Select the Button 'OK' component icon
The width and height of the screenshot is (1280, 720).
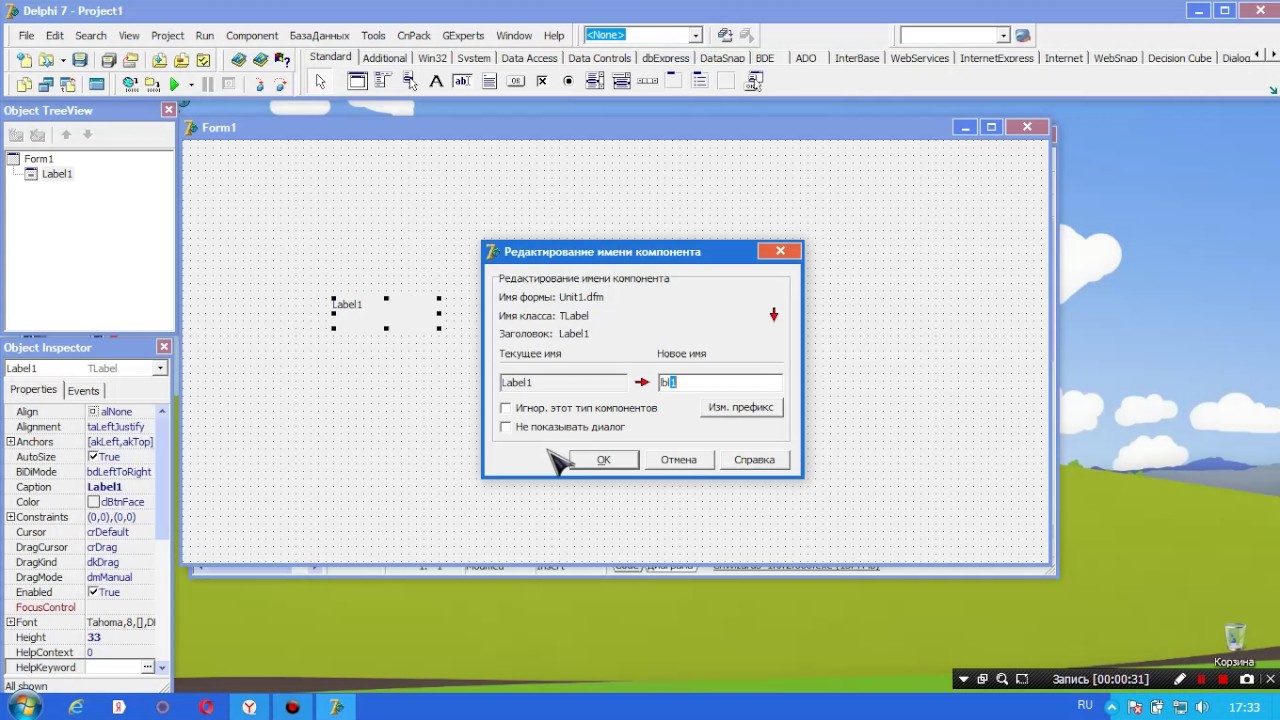pos(516,81)
